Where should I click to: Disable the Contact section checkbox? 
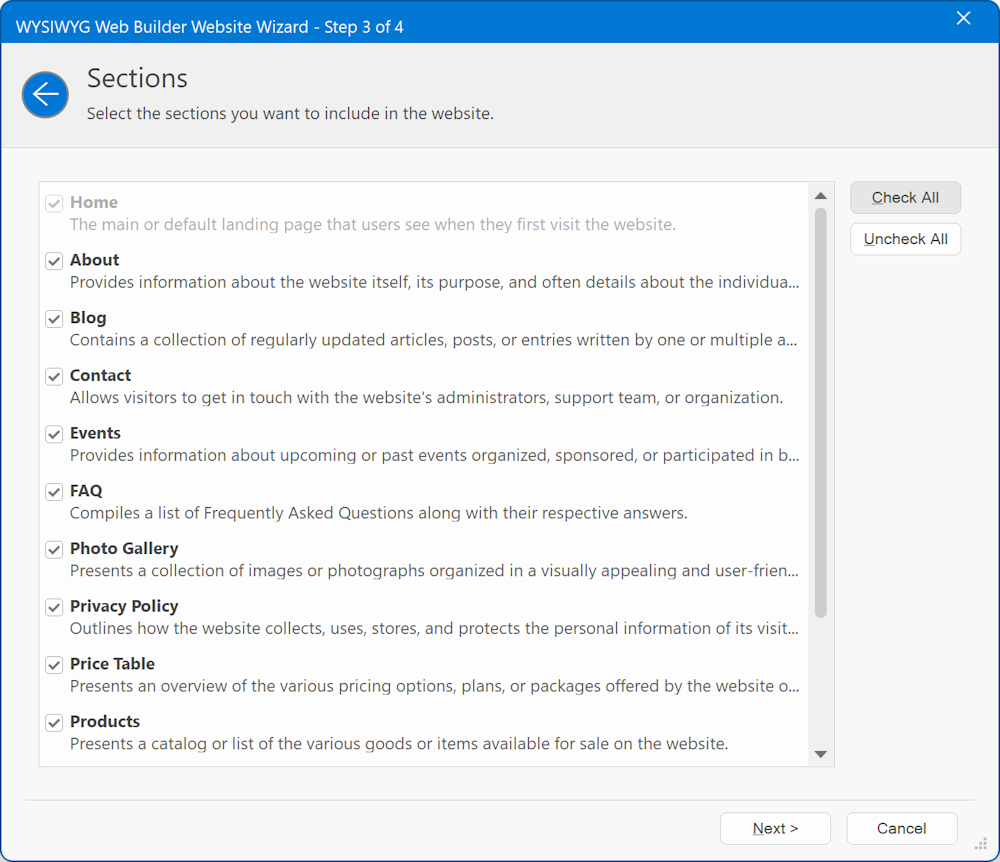coord(54,377)
